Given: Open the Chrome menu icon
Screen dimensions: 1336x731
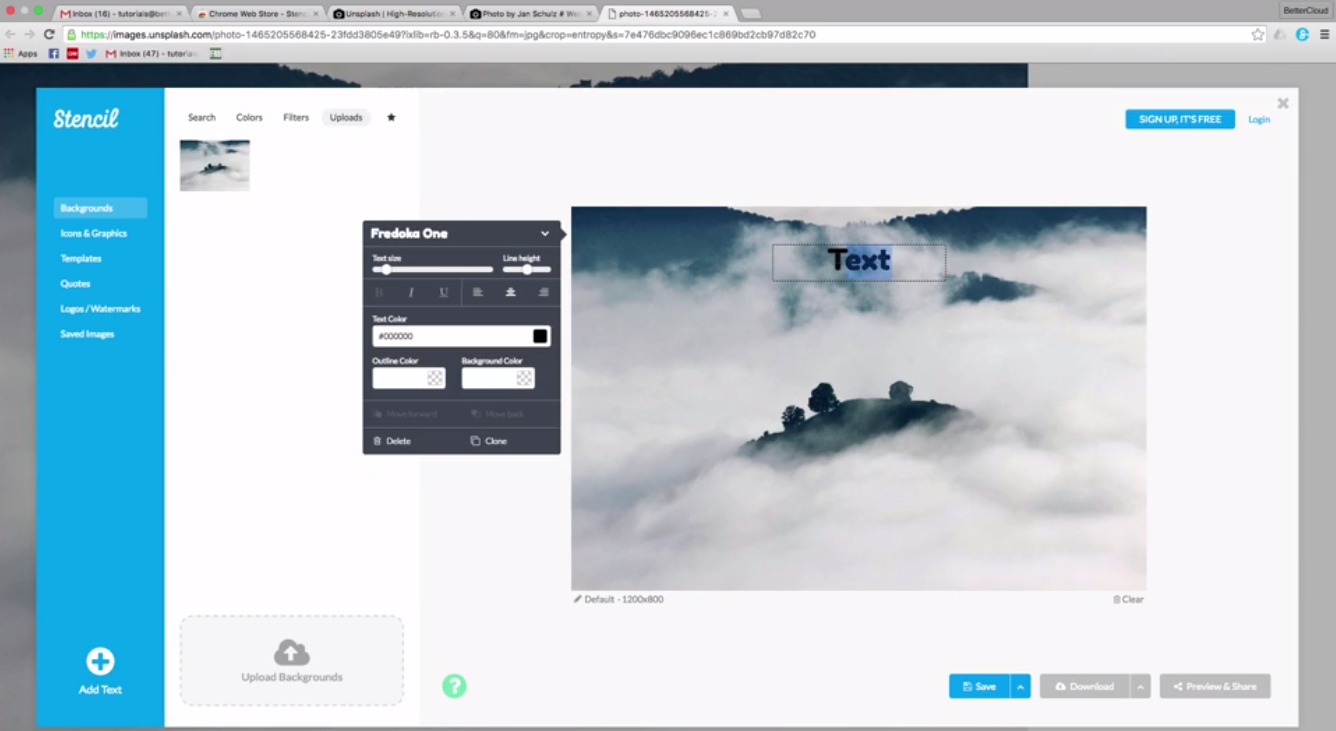Looking at the screenshot, I should coord(1324,34).
